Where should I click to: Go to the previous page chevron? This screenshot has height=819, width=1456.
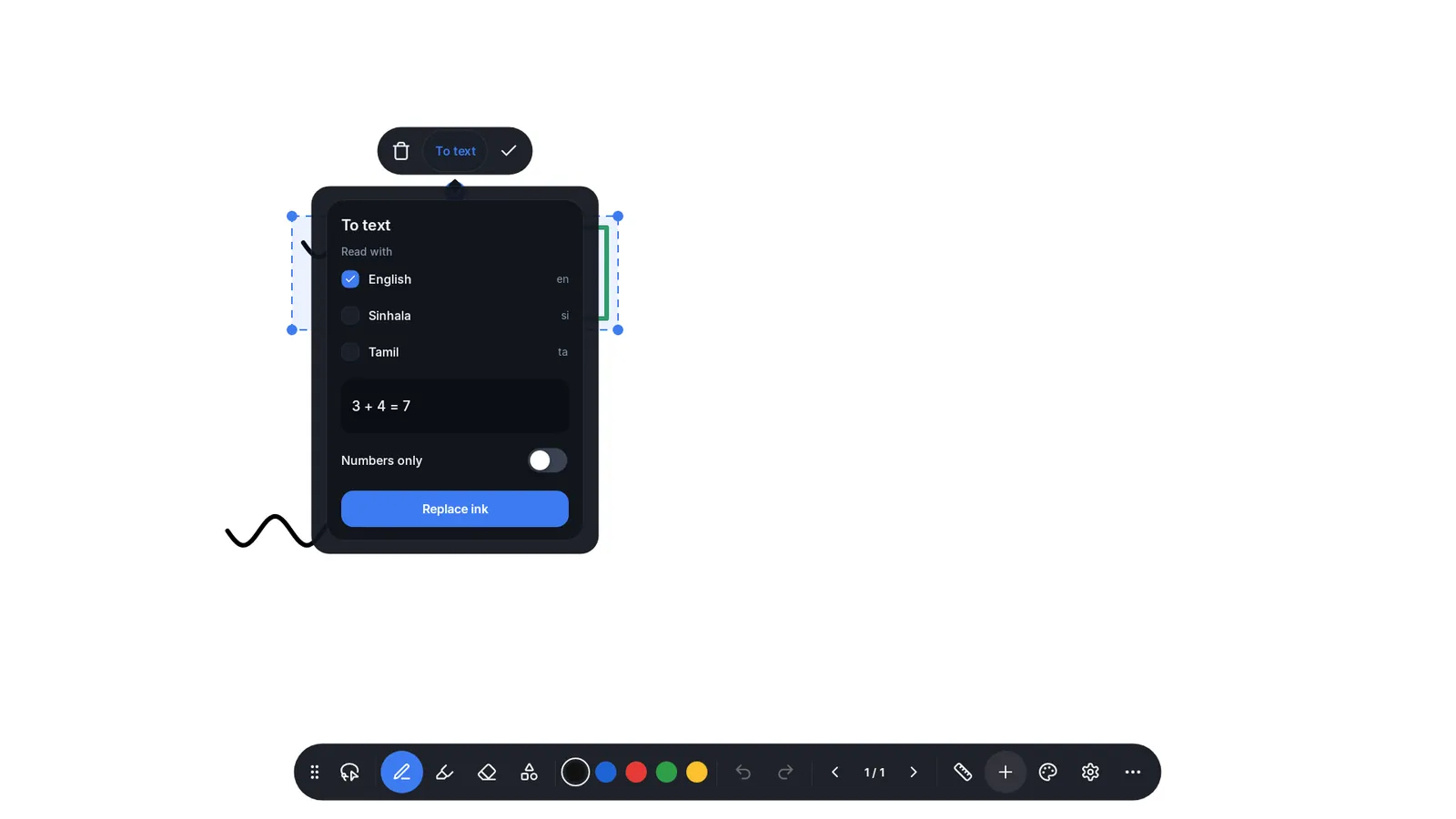point(834,773)
